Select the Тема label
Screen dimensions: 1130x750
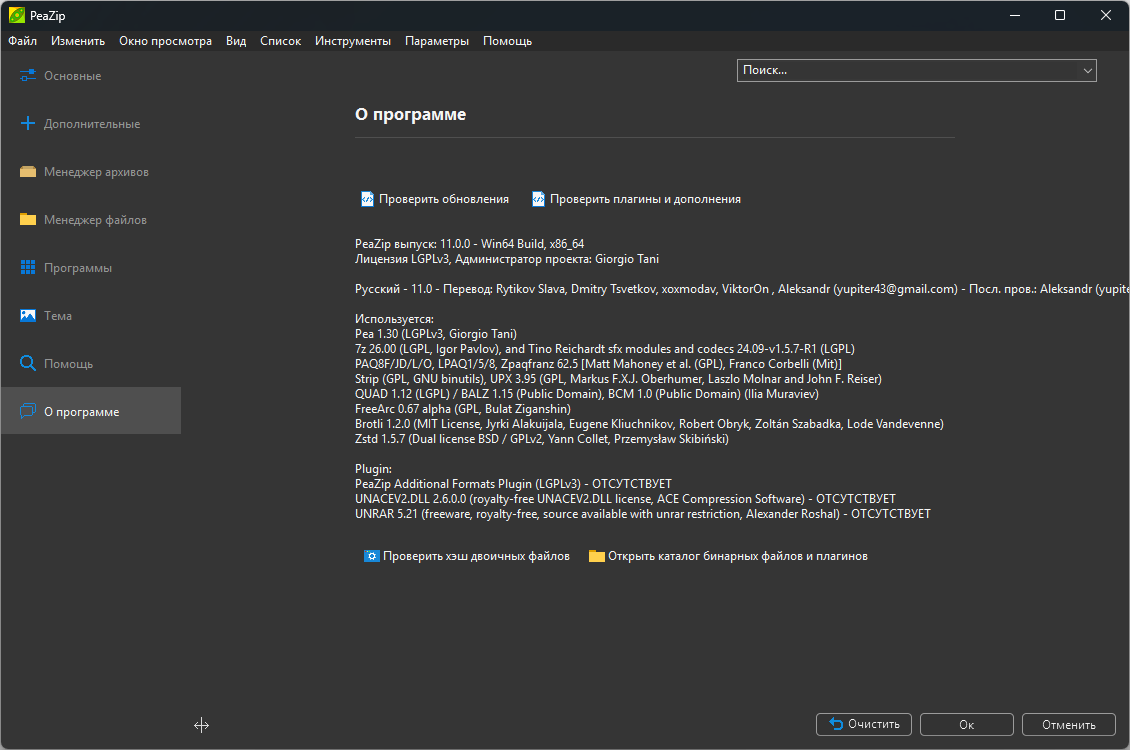[x=58, y=316]
